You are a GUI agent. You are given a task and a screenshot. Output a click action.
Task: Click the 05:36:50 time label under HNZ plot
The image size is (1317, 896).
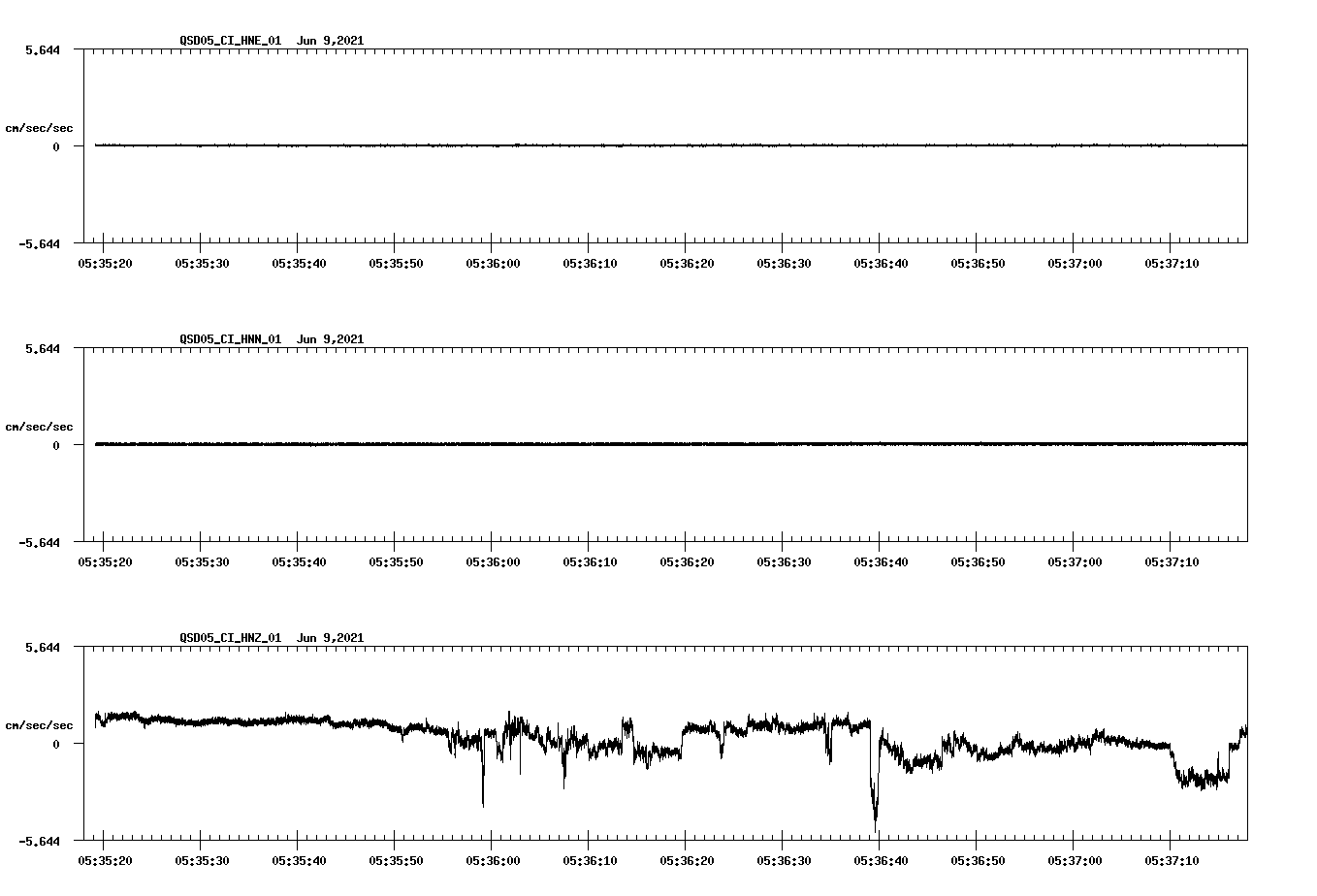tap(978, 861)
